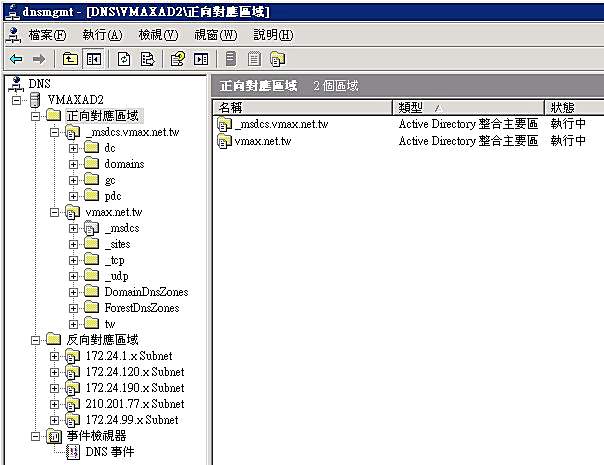604x465 pixels.
Task: Open the 執行(A) menu
Action: 102,35
